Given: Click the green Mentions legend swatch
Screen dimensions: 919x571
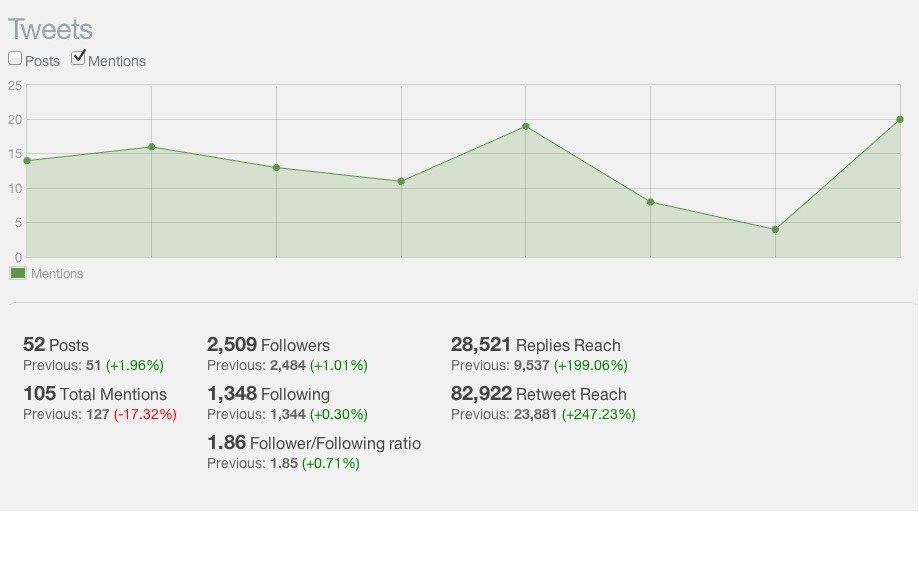Looking at the screenshot, I should click(18, 273).
